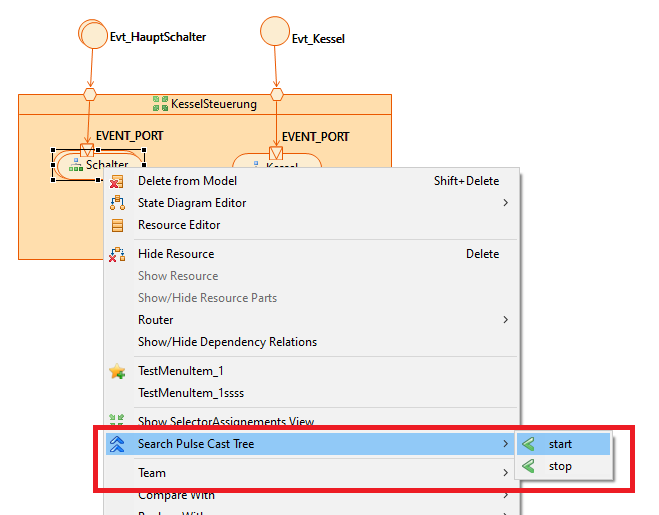Click the Search Pulse Cast Tree icon
Image resolution: width=659 pixels, height=515 pixels.
click(117, 444)
